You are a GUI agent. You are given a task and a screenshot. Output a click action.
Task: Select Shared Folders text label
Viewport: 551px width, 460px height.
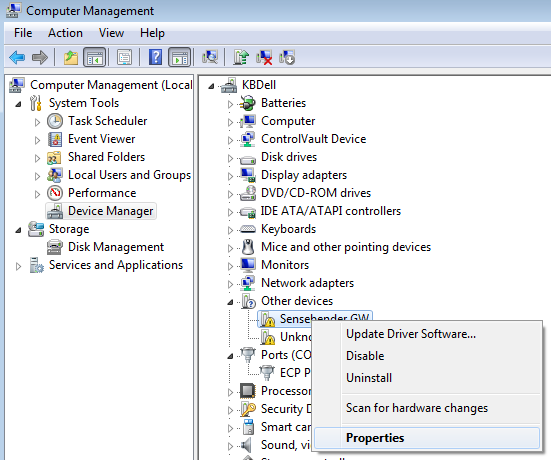click(x=106, y=157)
